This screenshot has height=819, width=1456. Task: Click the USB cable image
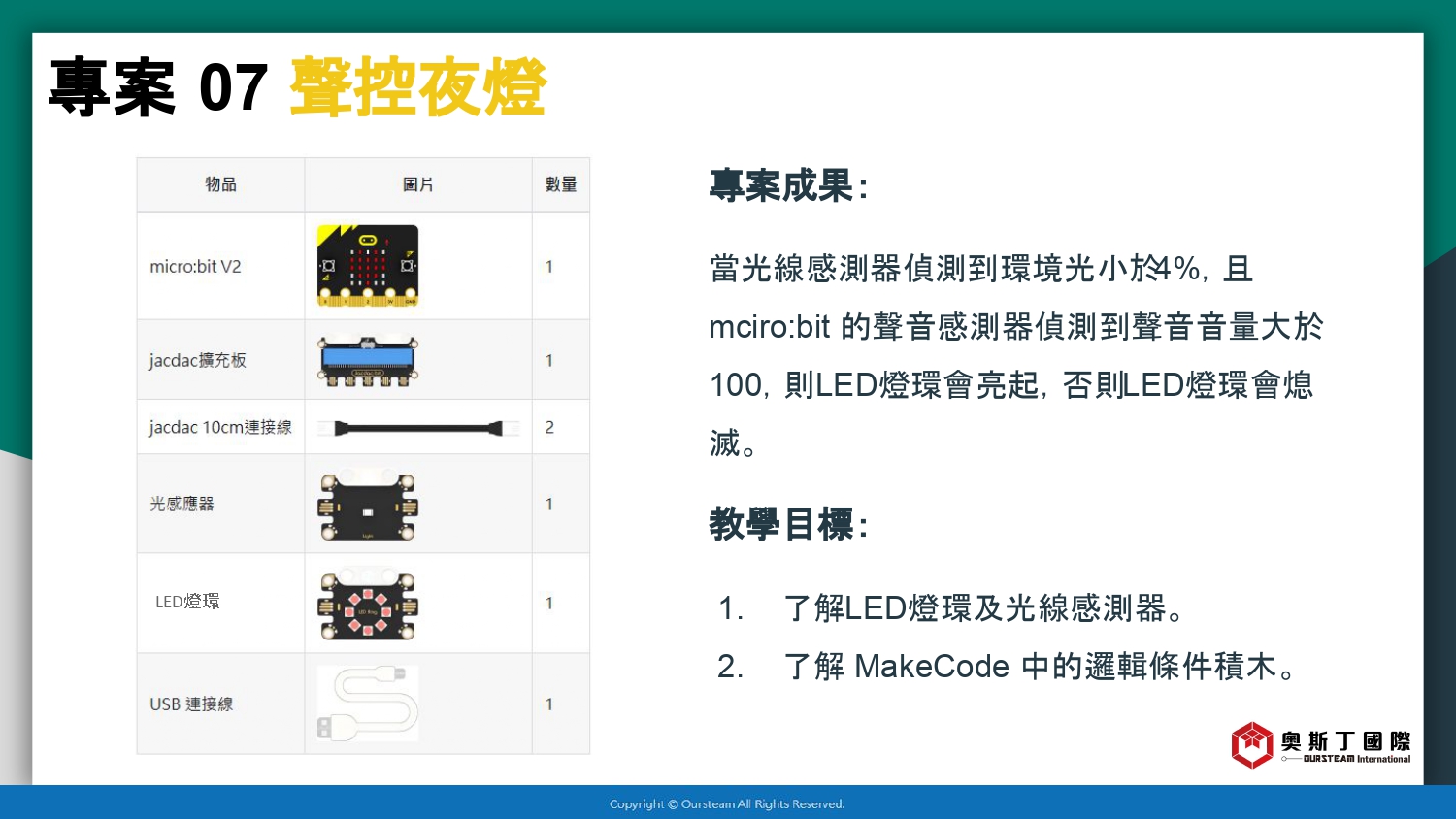(368, 704)
